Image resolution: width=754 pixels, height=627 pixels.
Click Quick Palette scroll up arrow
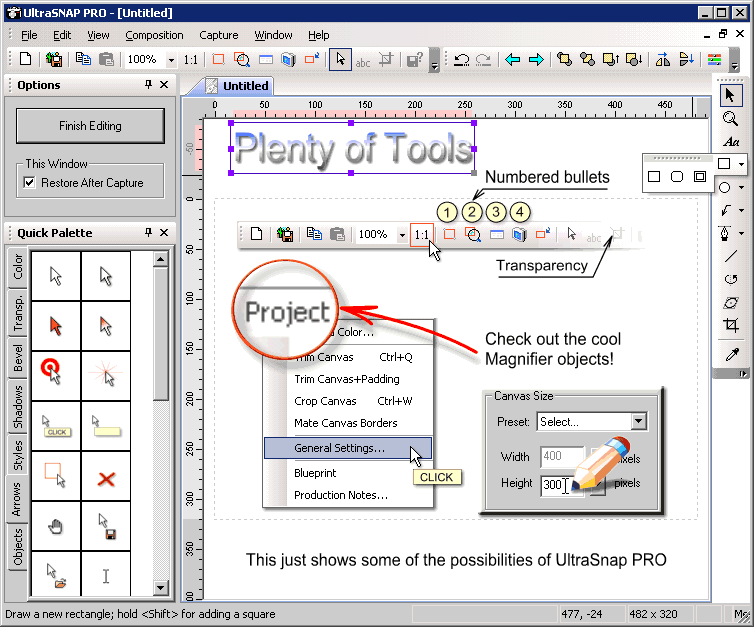[x=161, y=260]
